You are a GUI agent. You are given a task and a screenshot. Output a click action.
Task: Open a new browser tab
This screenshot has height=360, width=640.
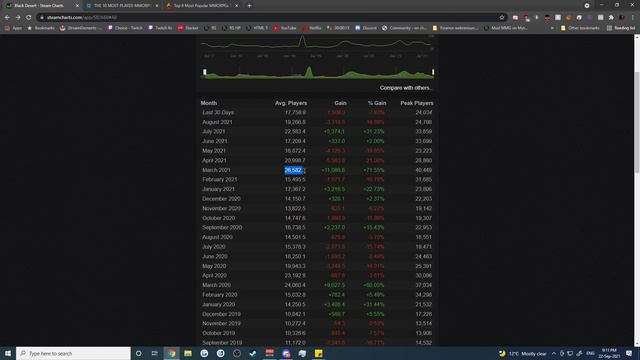(x=249, y=6)
